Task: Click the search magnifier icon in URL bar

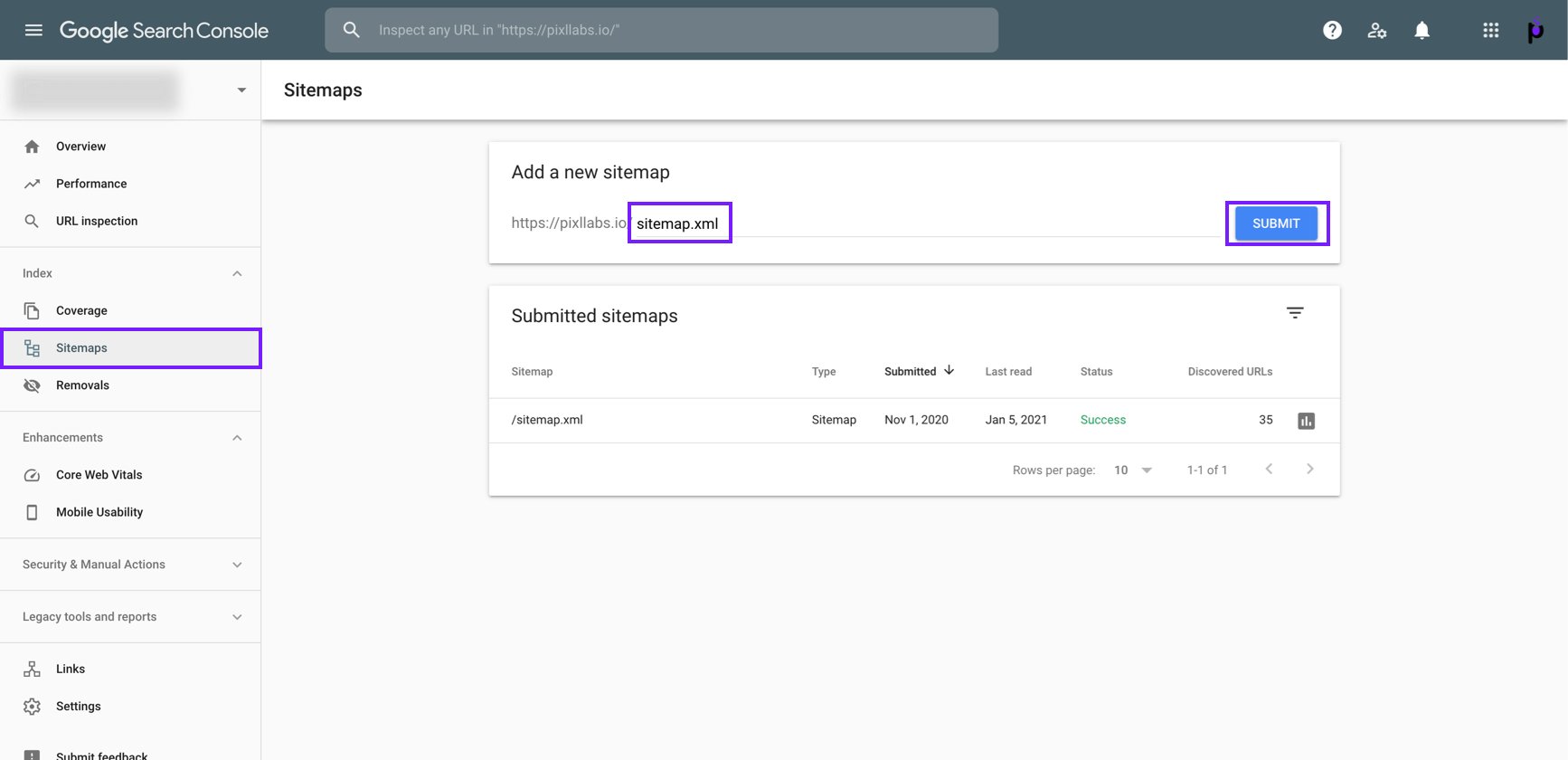Action: tap(352, 30)
